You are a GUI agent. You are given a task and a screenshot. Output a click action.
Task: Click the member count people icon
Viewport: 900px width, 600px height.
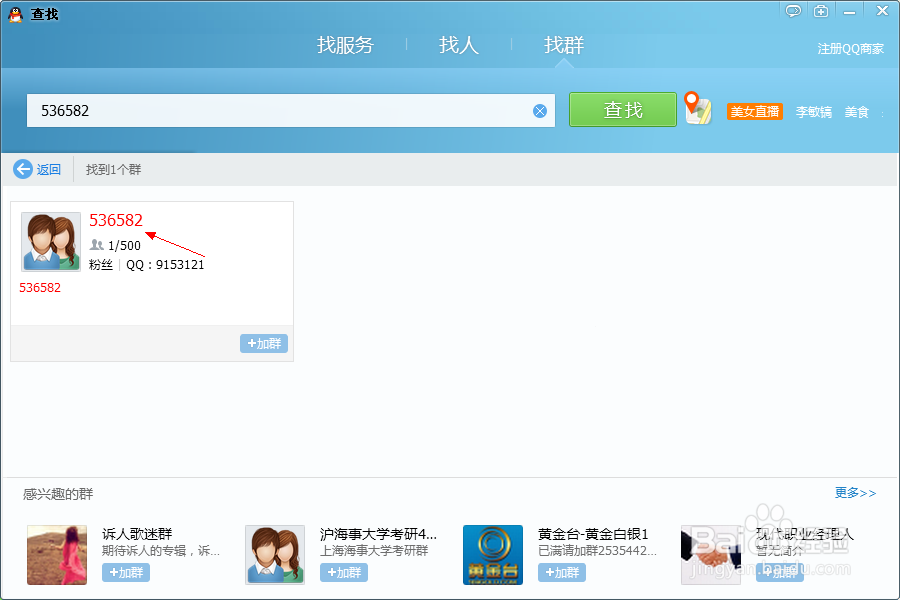point(96,245)
